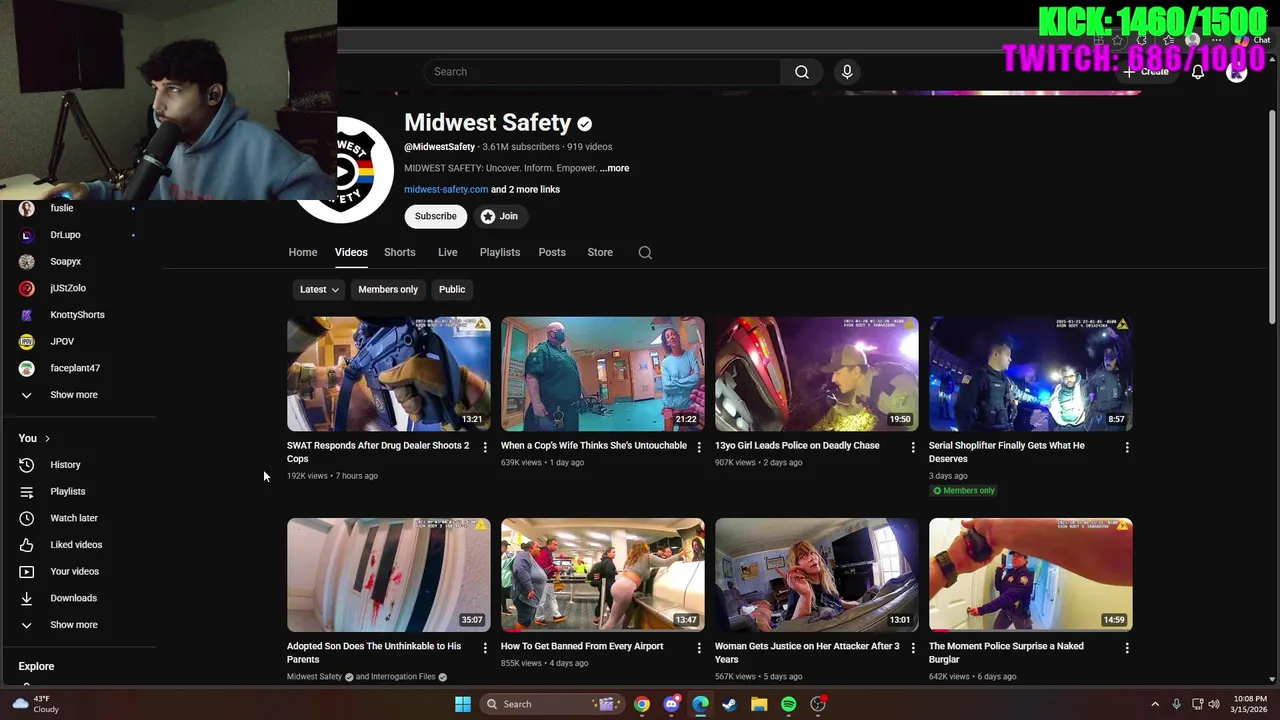Filter videos by Public
Viewport: 1280px width, 720px height.
(452, 290)
